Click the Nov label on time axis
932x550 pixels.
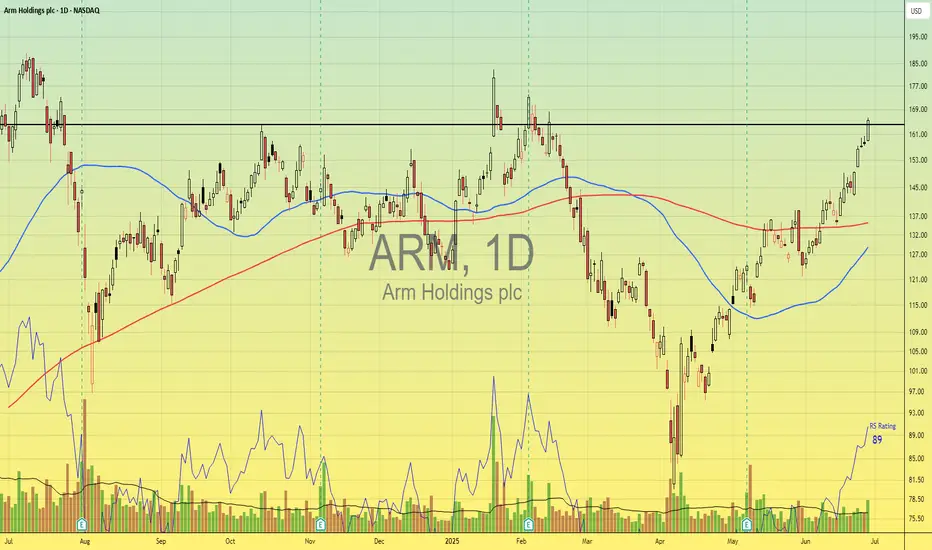[309, 542]
